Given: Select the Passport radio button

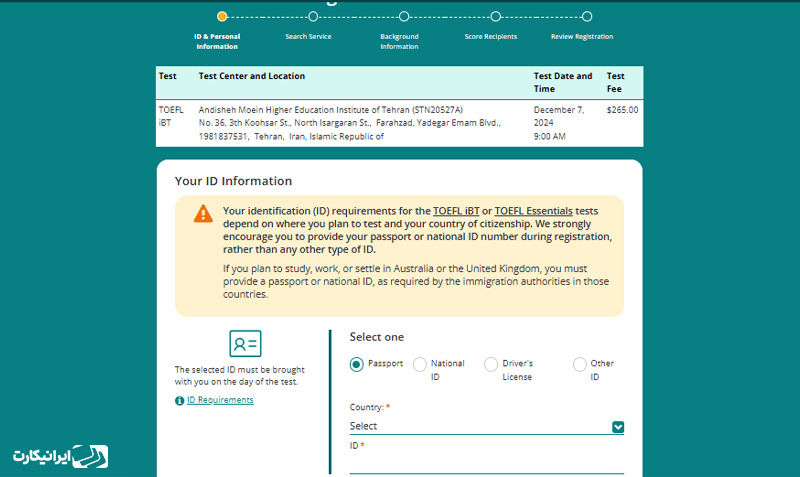Looking at the screenshot, I should point(357,364).
